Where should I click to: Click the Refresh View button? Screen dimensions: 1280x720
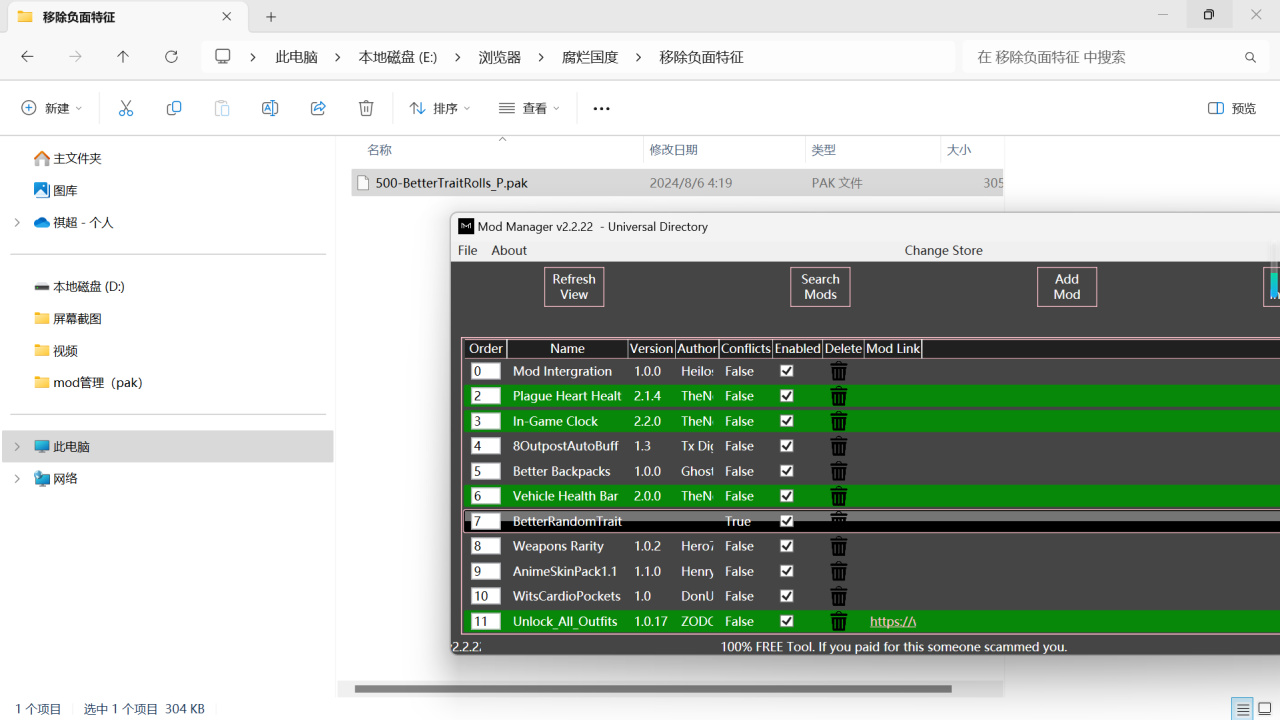click(574, 287)
